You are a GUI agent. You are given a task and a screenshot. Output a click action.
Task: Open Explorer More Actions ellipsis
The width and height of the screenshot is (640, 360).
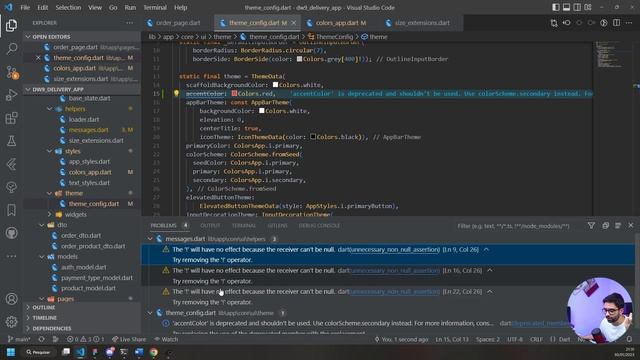tap(129, 23)
